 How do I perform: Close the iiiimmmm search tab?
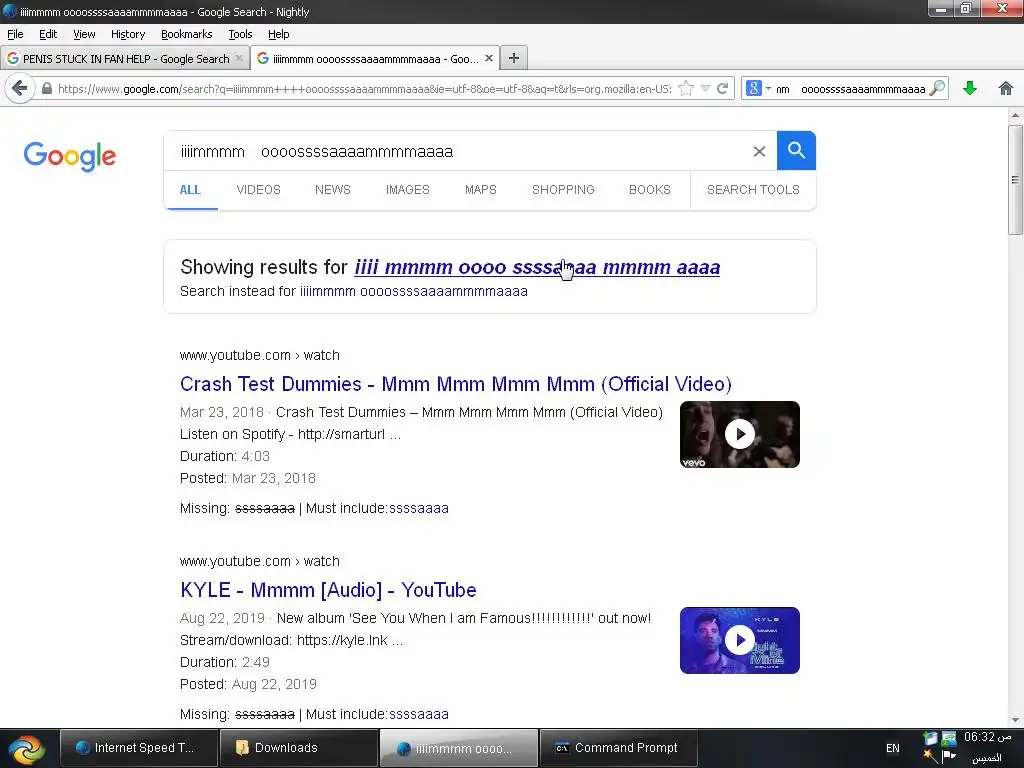[x=488, y=58]
